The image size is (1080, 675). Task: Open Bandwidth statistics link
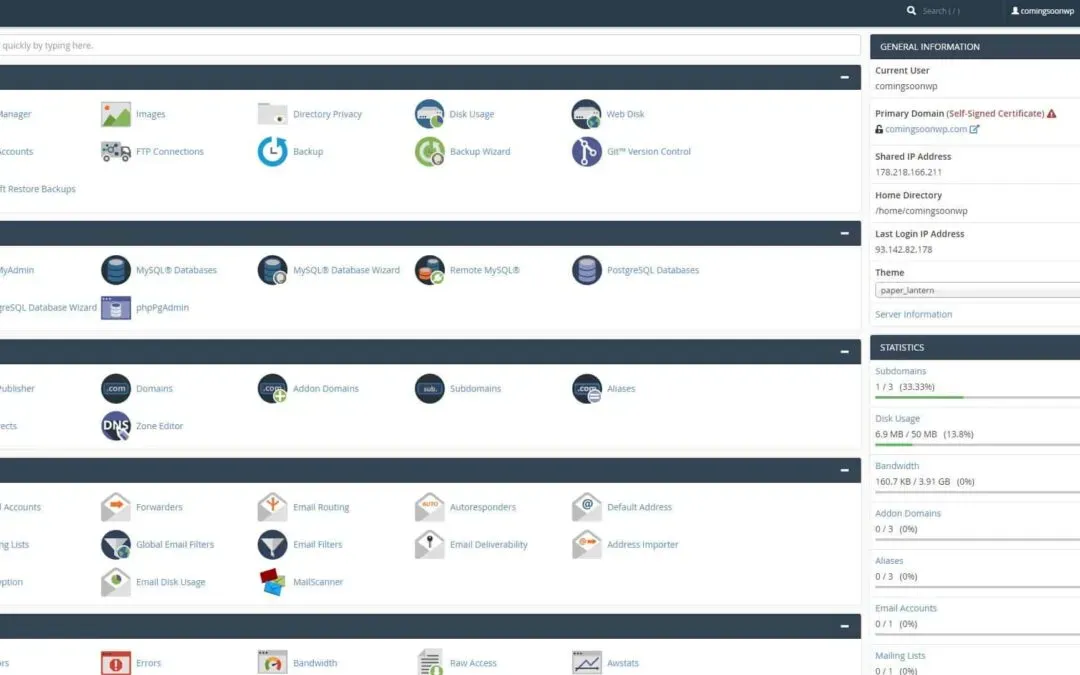click(897, 466)
